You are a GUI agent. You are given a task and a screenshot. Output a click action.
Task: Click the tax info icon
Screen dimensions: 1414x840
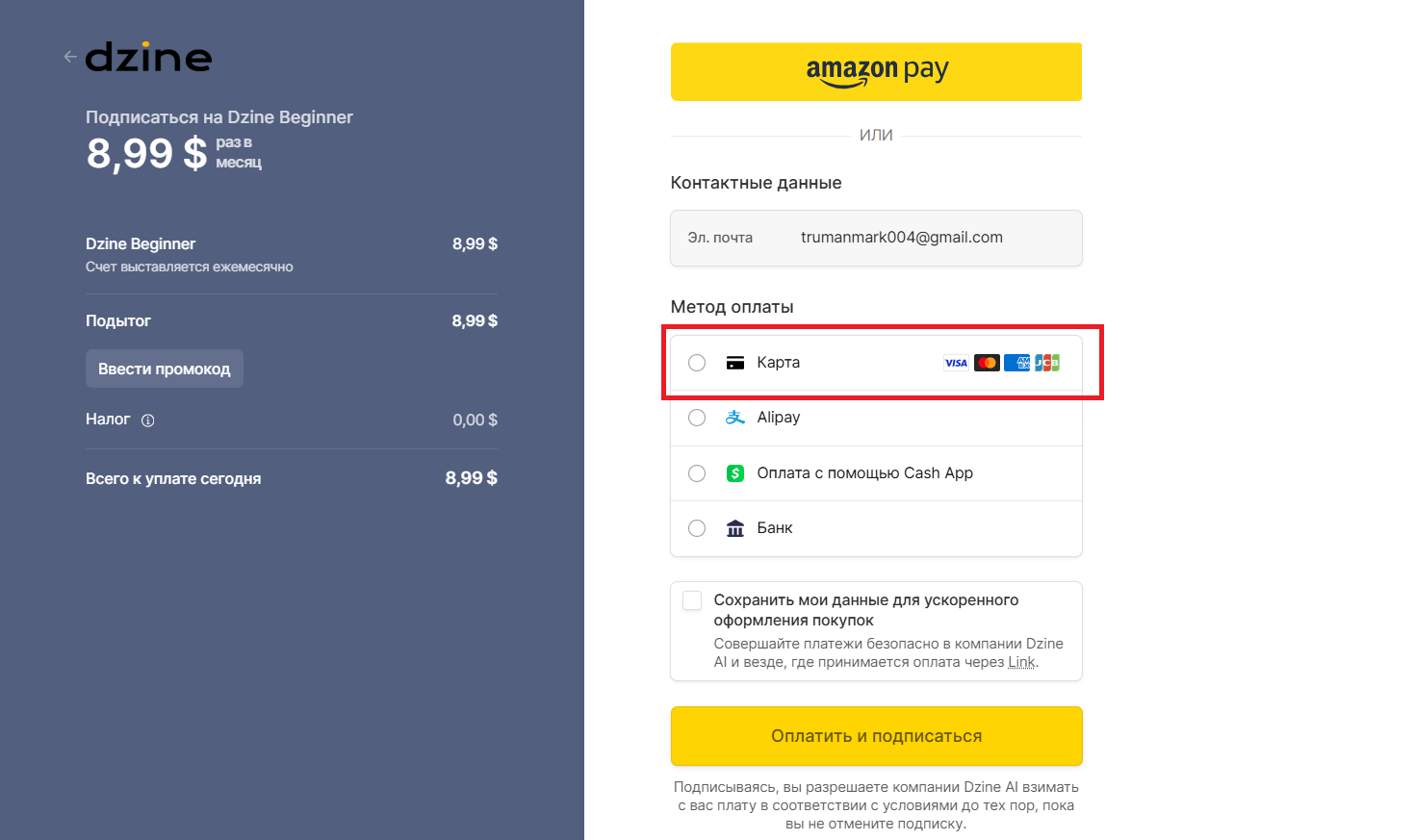tap(148, 420)
